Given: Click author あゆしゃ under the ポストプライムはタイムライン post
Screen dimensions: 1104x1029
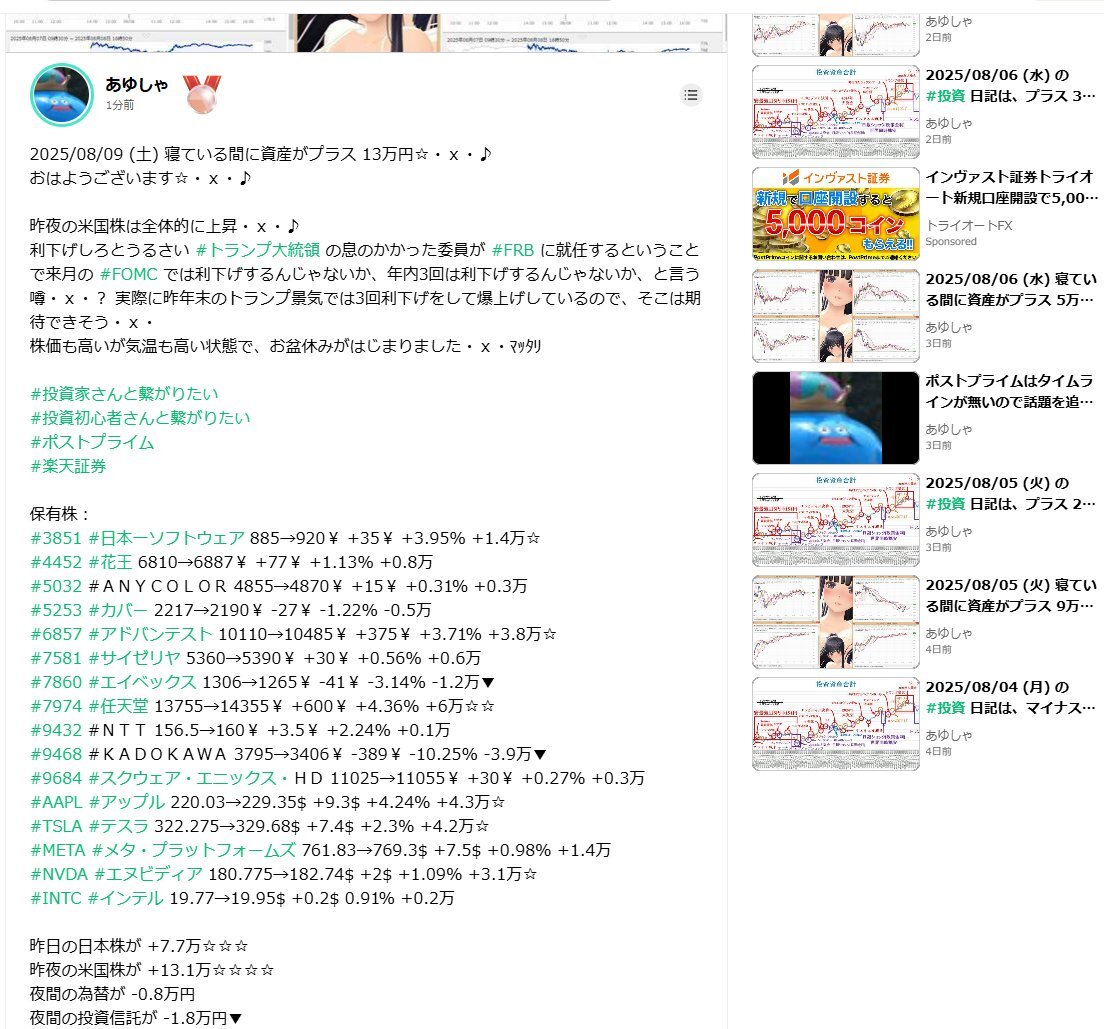Looking at the screenshot, I should (x=948, y=429).
